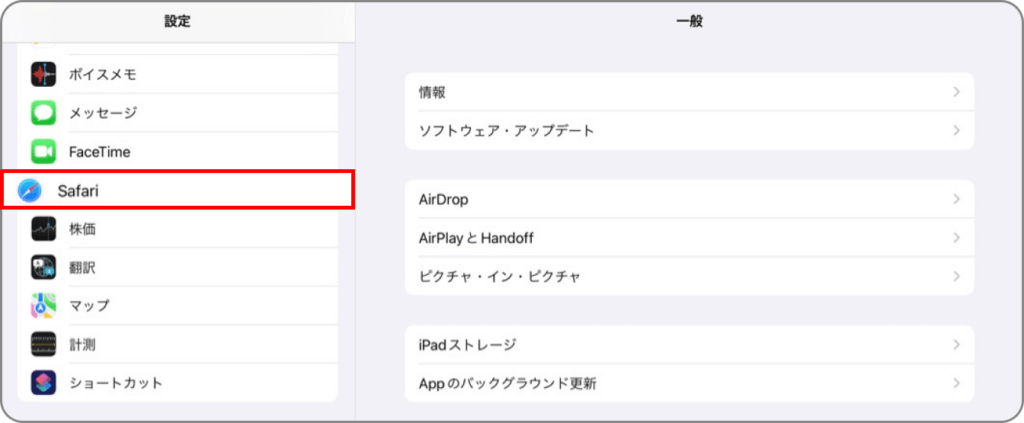Tap the Safari compass icon
Viewport: 1024px width, 423px height.
click(29, 191)
